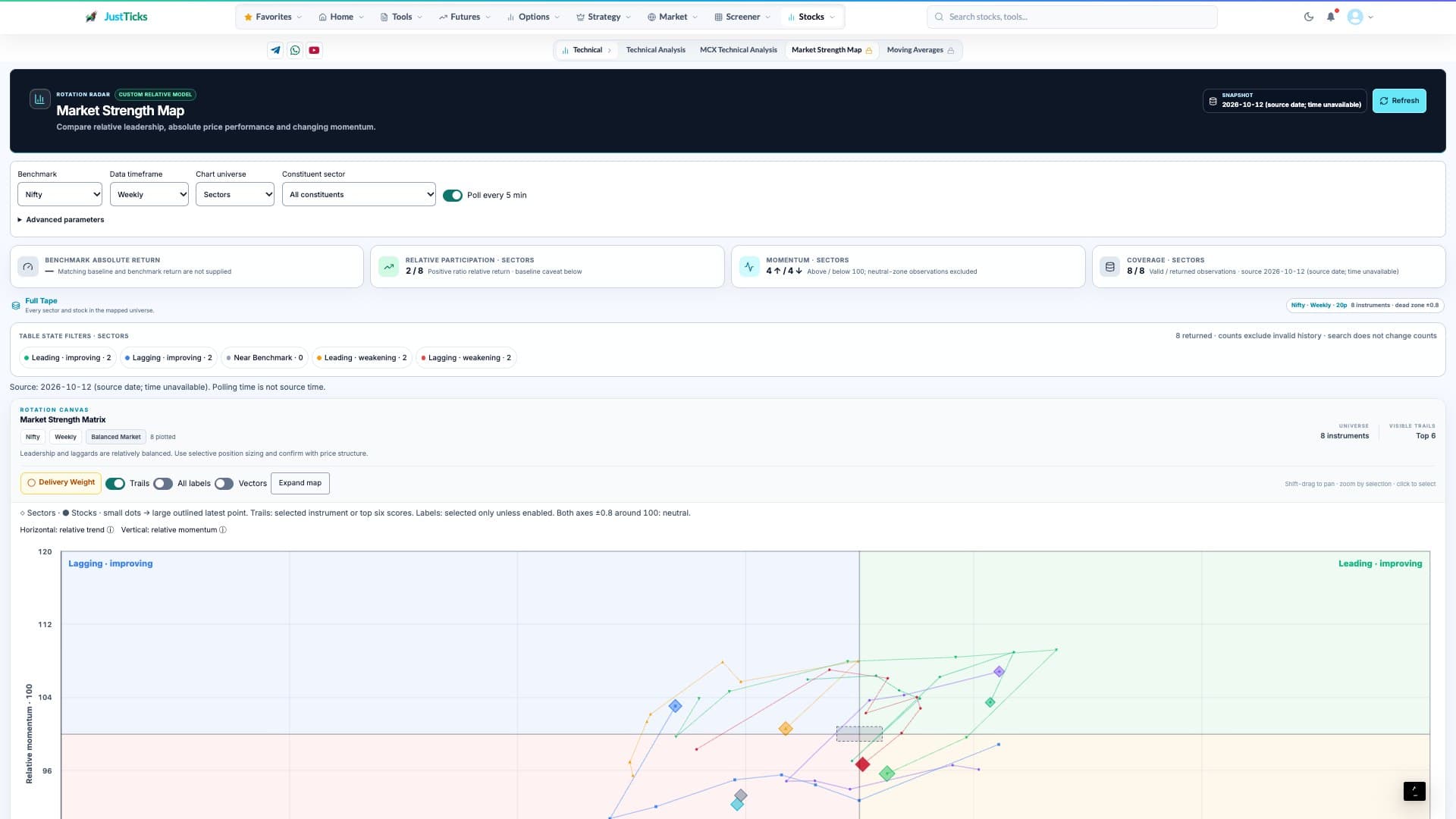Filter by Lagging · weakening chip
The image size is (1456, 819).
[x=466, y=358]
